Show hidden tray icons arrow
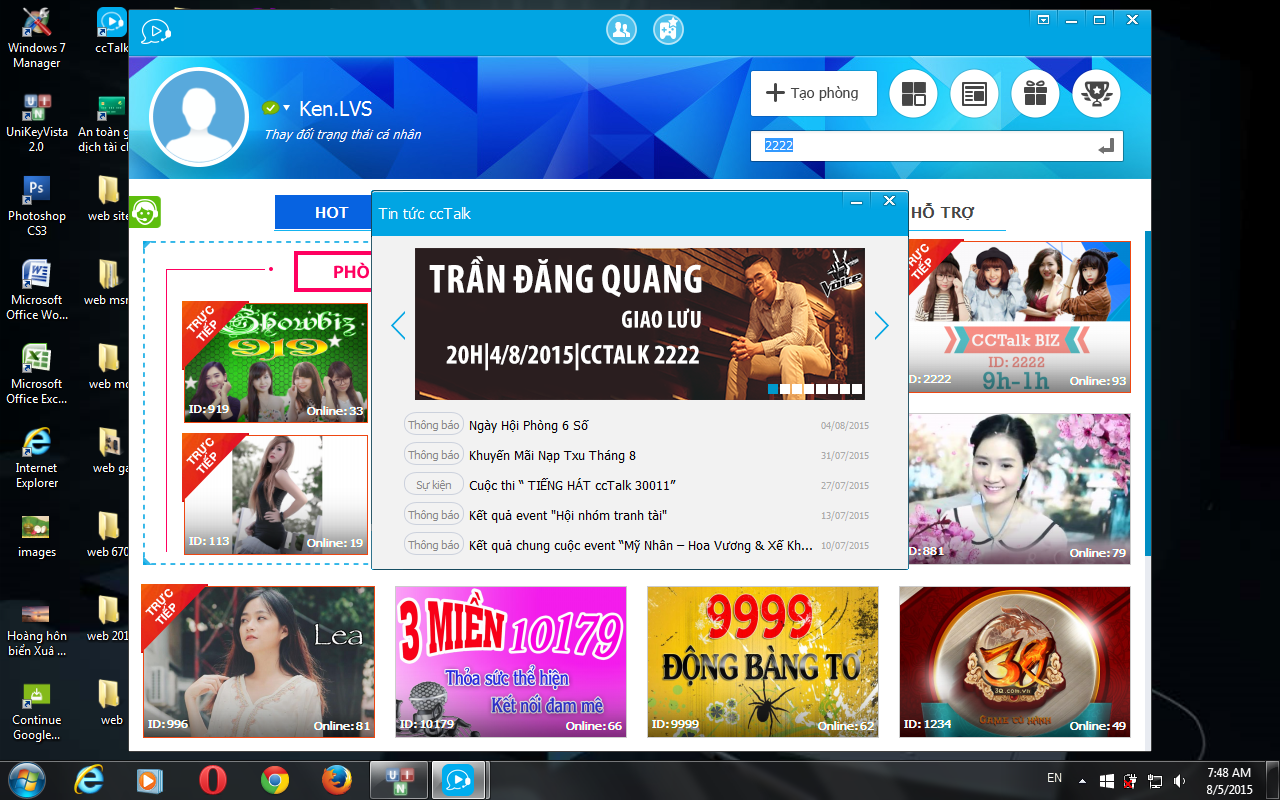1280x800 pixels. coord(1082,780)
